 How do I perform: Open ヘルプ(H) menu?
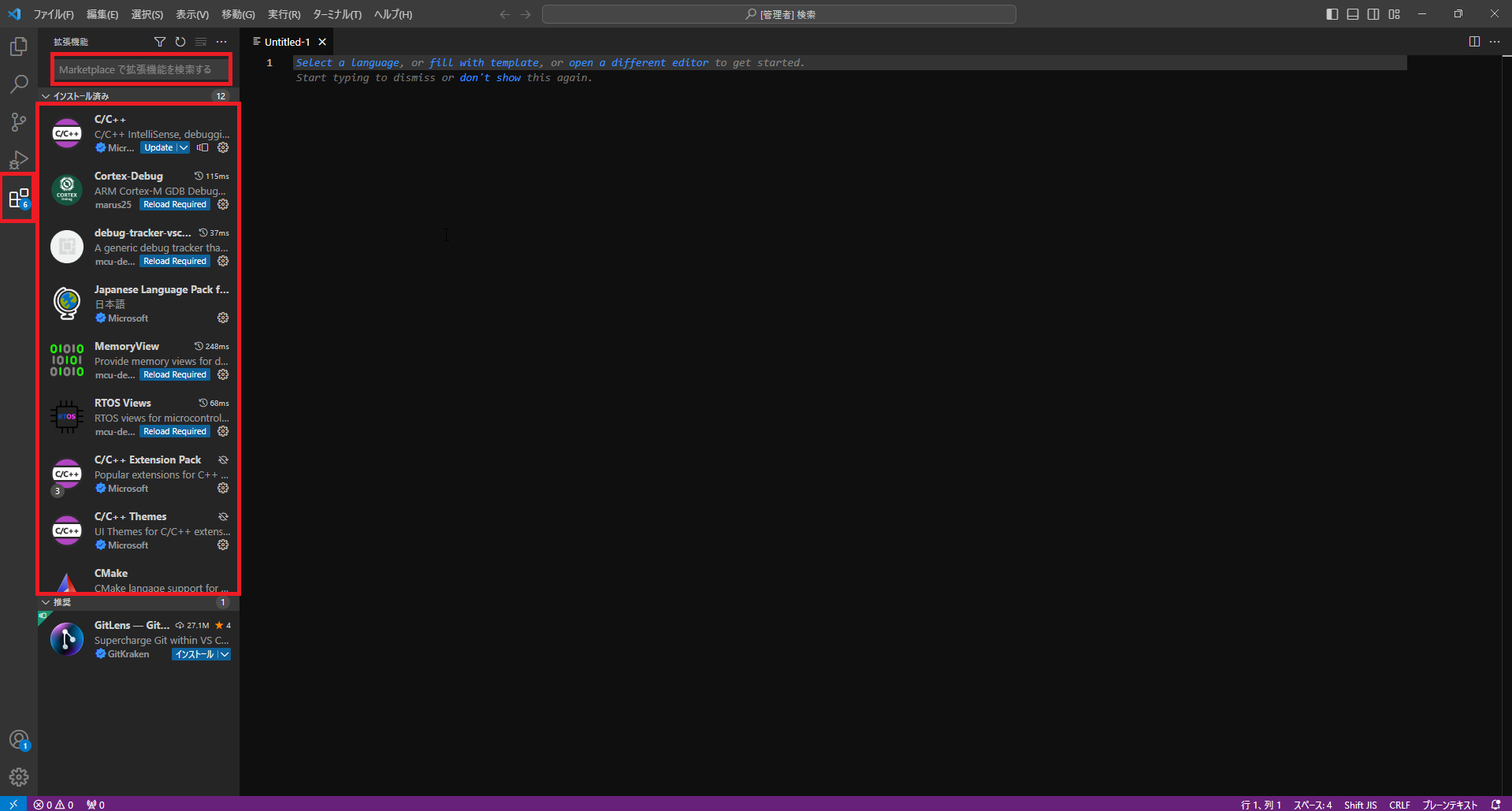click(x=393, y=14)
